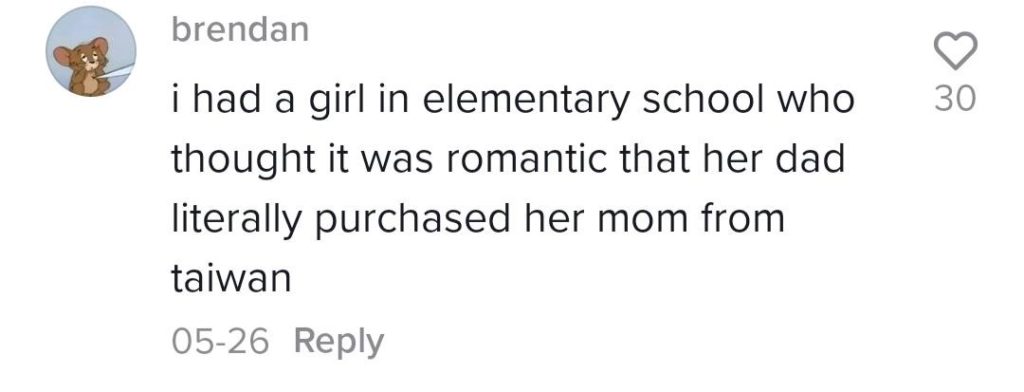
Task: Select the line starting 'thought it was romantic'
Action: pyautogui.click(x=508, y=160)
